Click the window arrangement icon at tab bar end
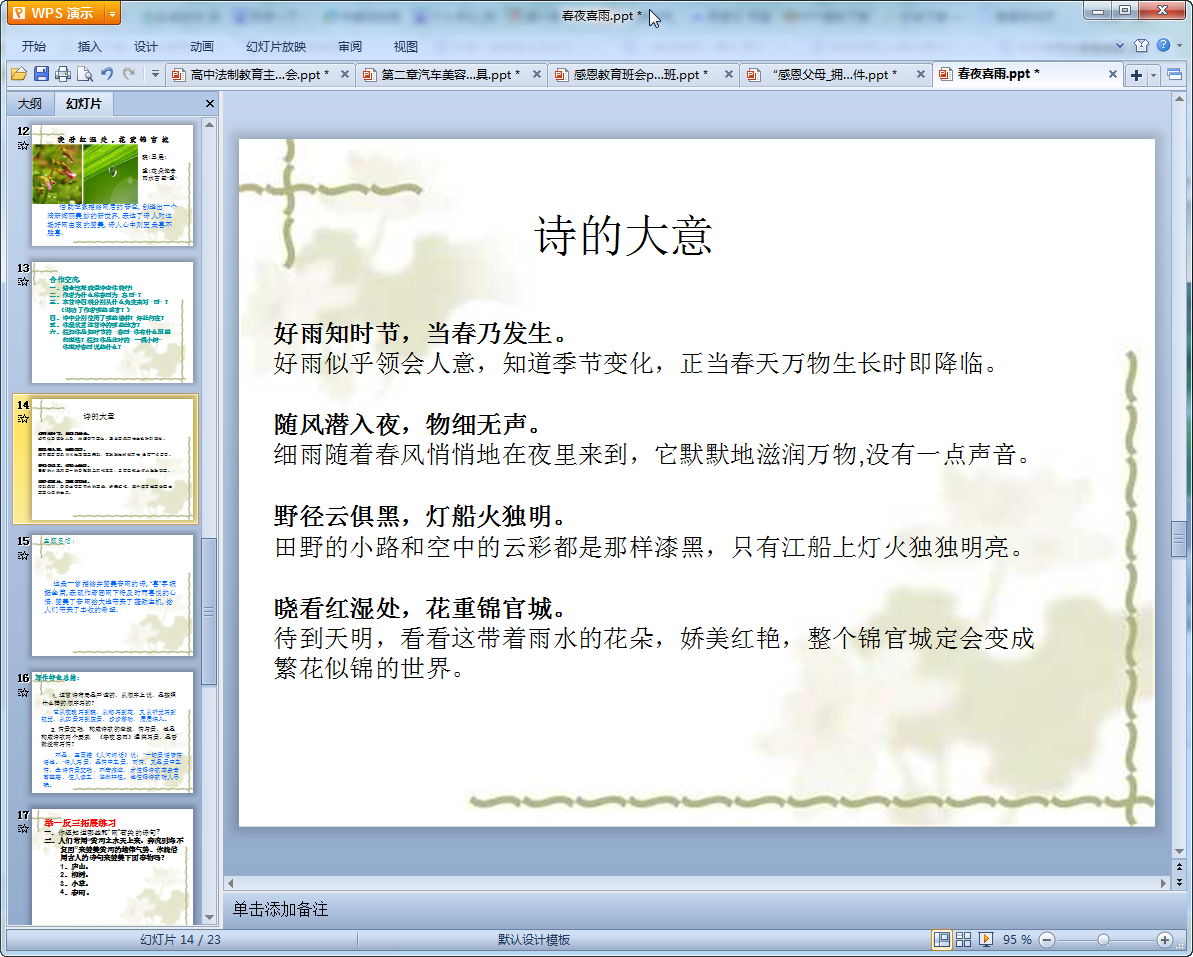The width and height of the screenshot is (1193, 957). click(1174, 75)
